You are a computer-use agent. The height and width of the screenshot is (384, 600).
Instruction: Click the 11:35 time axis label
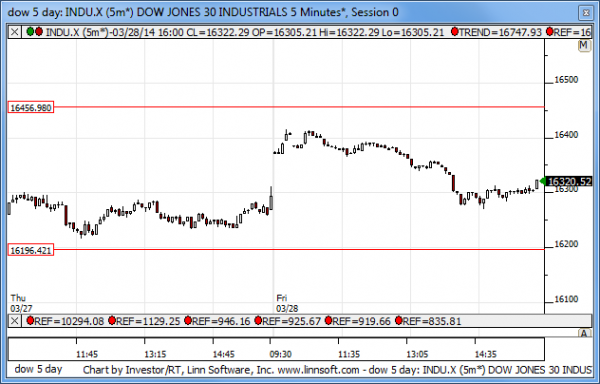(349, 354)
